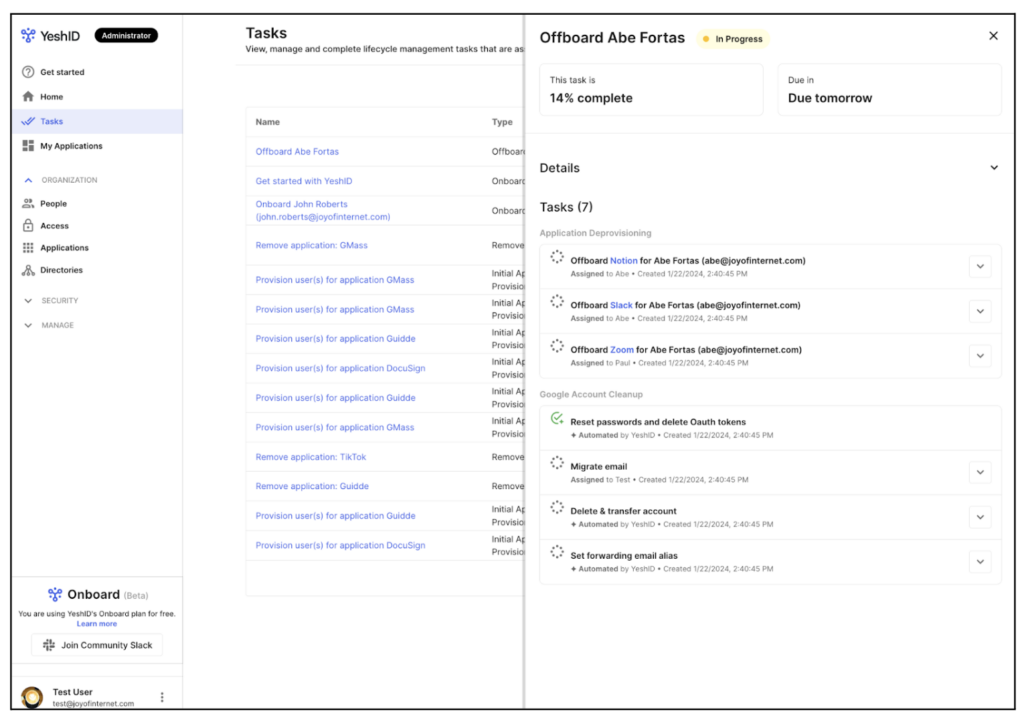The image size is (1024, 716).
Task: Click the Slack link in offboard task
Action: (x=621, y=305)
